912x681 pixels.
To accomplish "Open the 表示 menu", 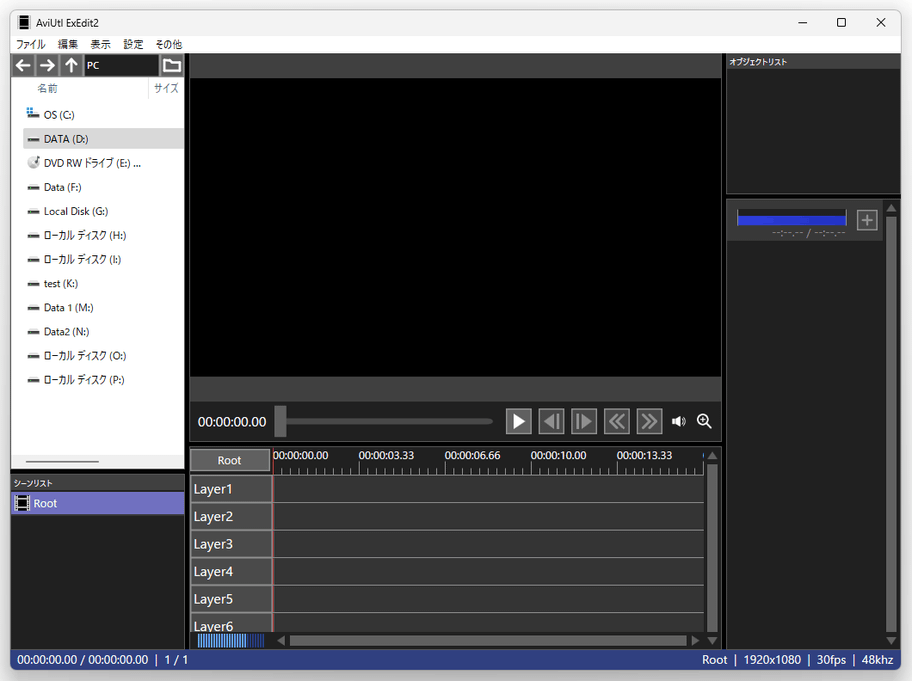I will [100, 44].
